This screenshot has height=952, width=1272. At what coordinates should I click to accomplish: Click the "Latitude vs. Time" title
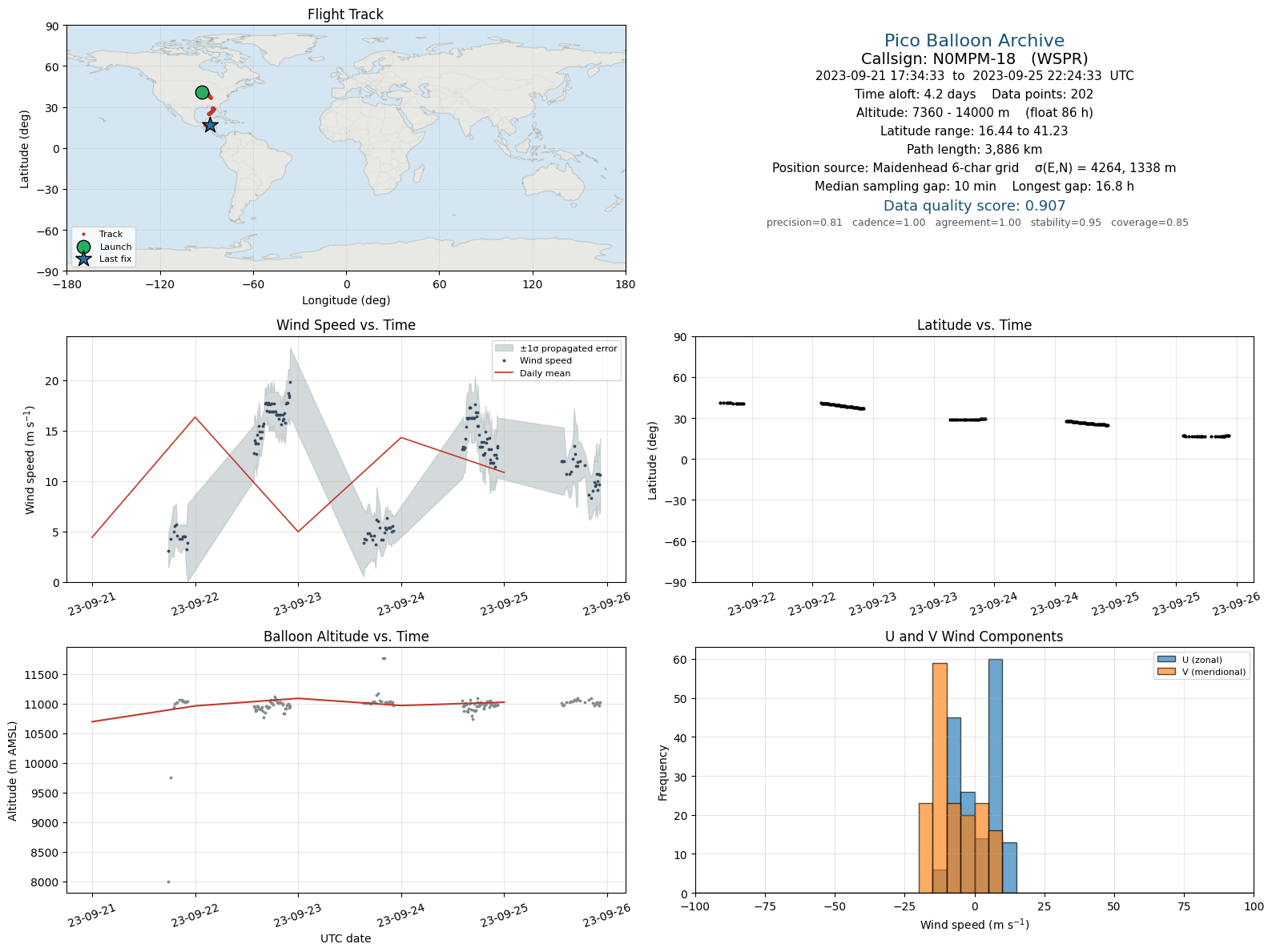click(974, 325)
